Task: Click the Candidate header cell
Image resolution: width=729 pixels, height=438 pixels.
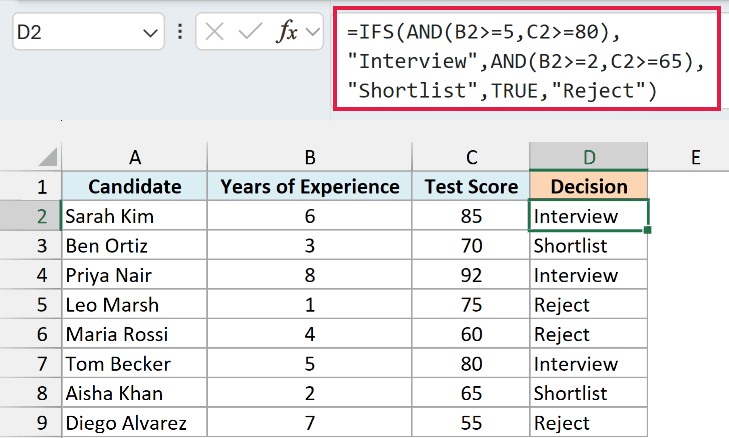Action: pyautogui.click(x=134, y=186)
